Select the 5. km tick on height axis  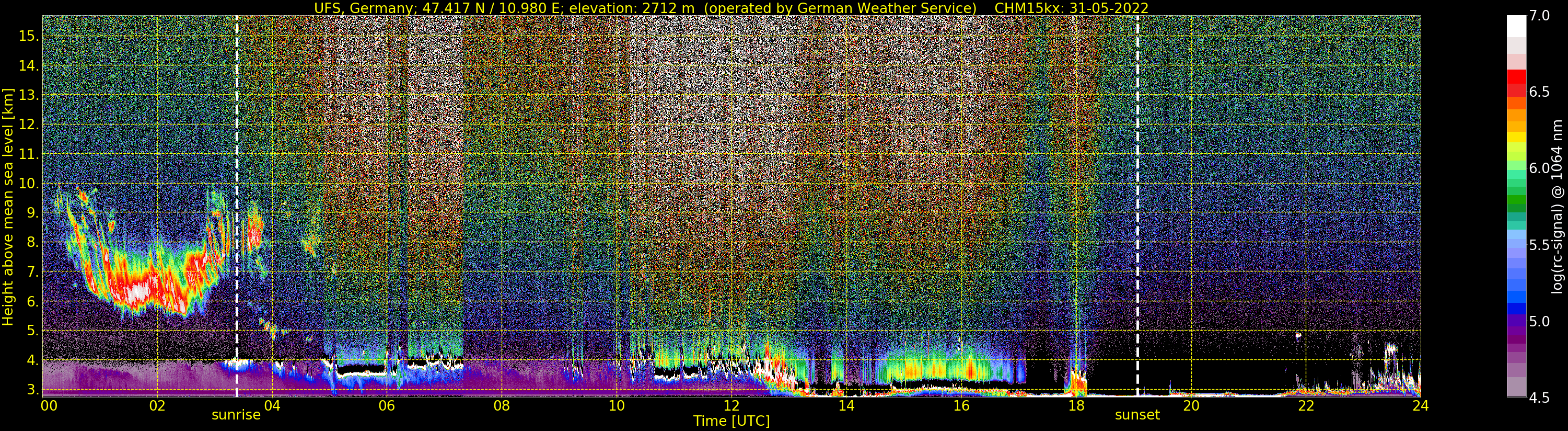pos(32,331)
